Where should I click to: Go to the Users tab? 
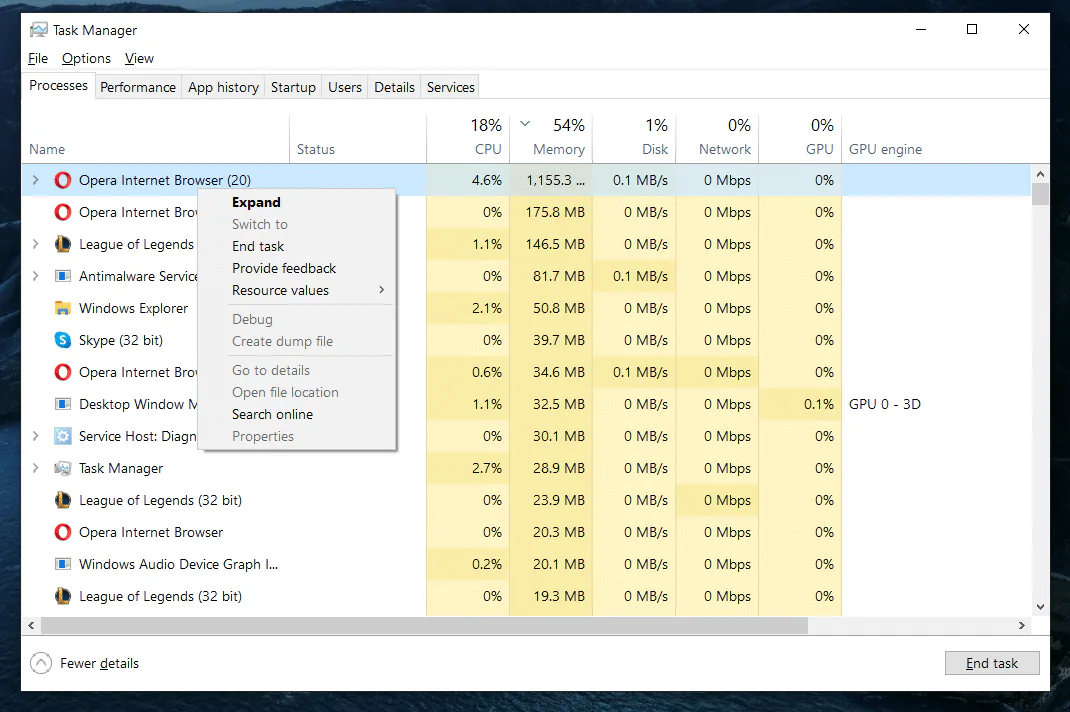point(345,87)
